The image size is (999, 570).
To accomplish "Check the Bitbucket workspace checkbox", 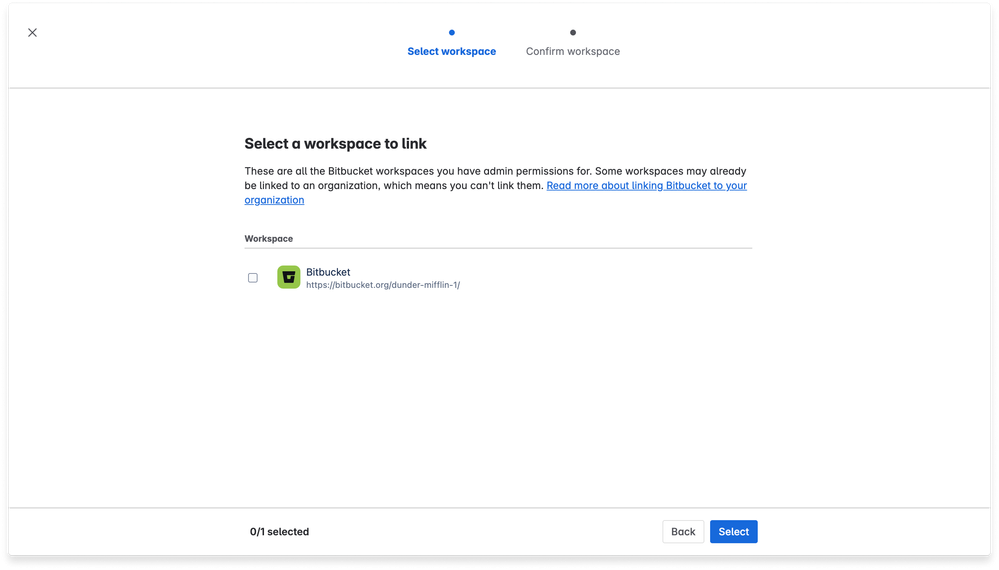I will [x=253, y=278].
